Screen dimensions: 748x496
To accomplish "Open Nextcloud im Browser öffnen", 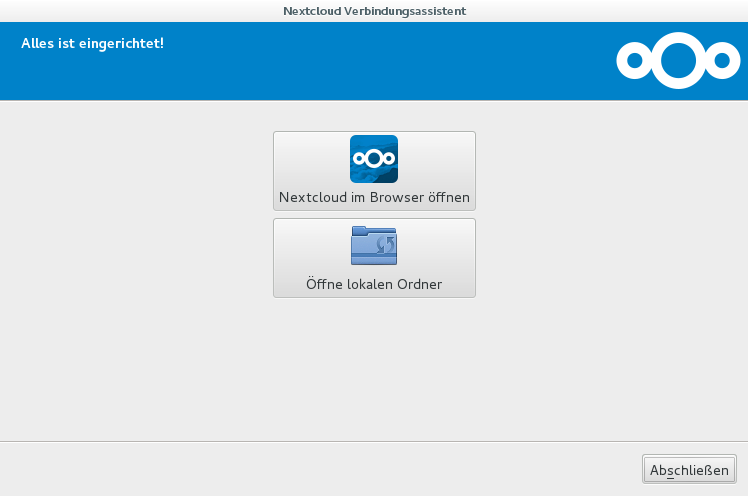I will coord(374,171).
